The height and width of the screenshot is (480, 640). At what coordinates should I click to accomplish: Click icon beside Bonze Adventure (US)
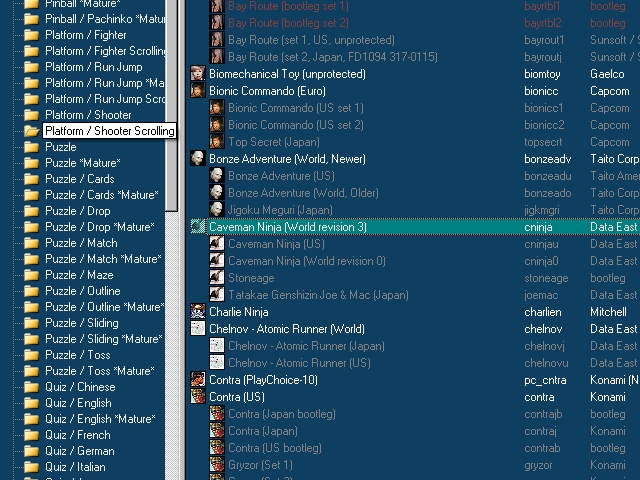click(x=217, y=176)
